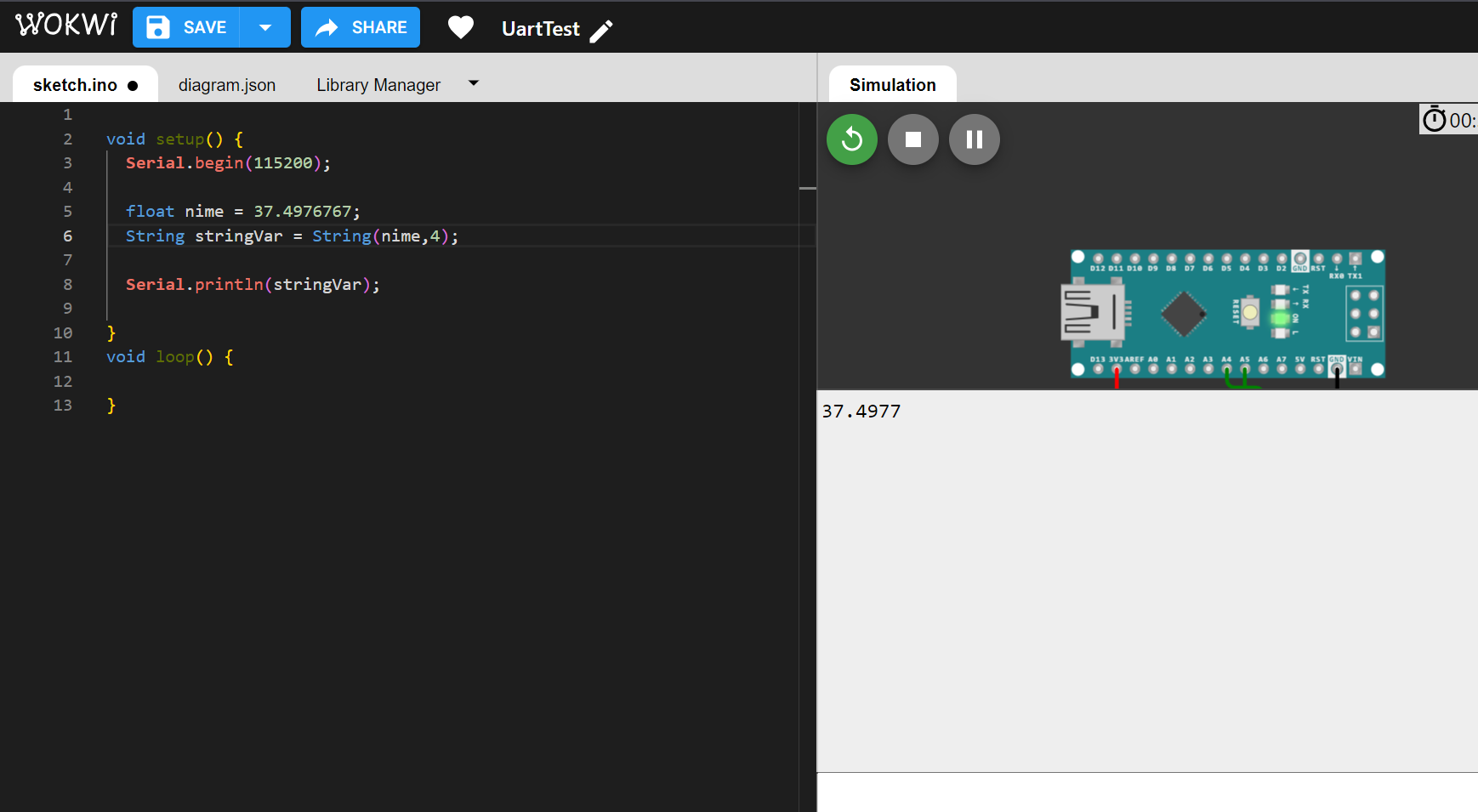This screenshot has width=1478, height=812.
Task: Click the ICSP header on Nano board
Action: [1364, 314]
